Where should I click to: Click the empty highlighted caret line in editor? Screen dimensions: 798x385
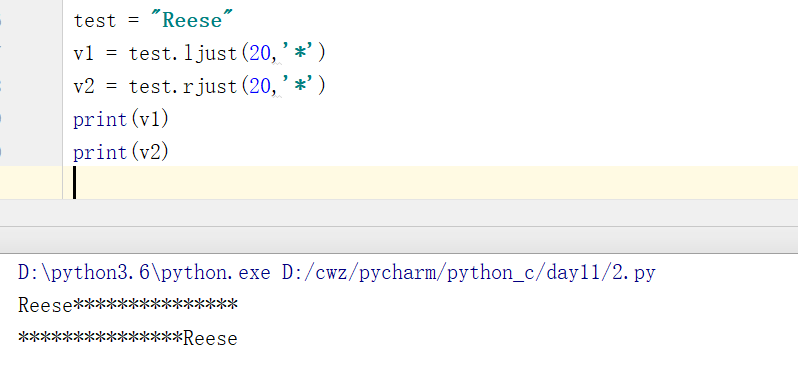tap(430, 182)
